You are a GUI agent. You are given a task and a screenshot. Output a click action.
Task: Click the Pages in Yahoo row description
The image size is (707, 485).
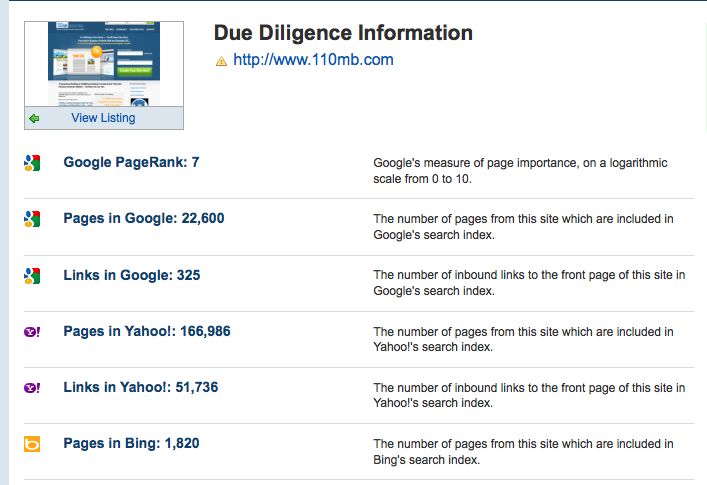523,339
